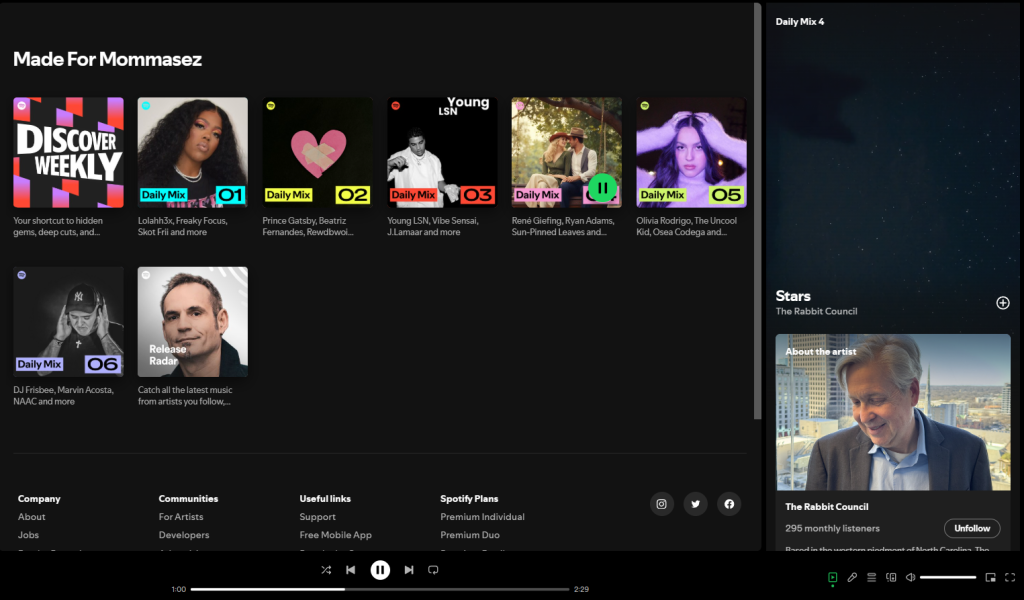1024x600 pixels.
Task: Seek in the song progress bar
Action: [x=379, y=589]
